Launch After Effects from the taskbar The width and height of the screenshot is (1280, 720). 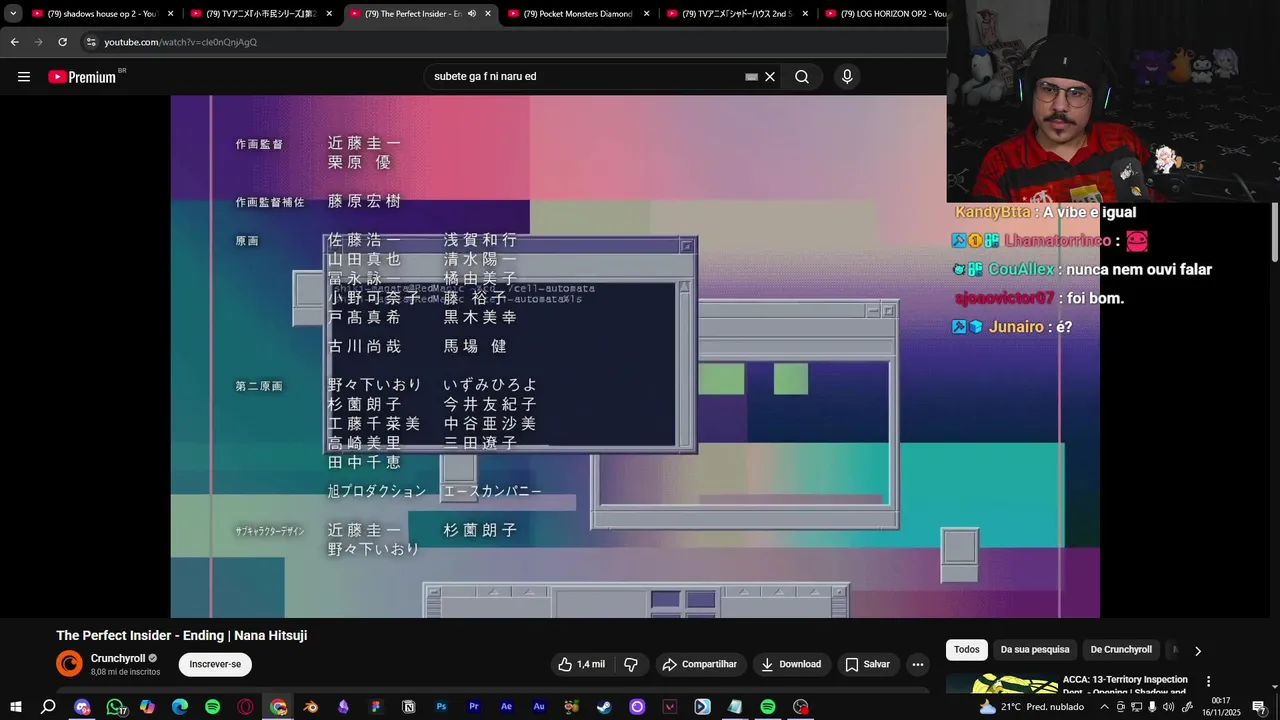(x=507, y=707)
